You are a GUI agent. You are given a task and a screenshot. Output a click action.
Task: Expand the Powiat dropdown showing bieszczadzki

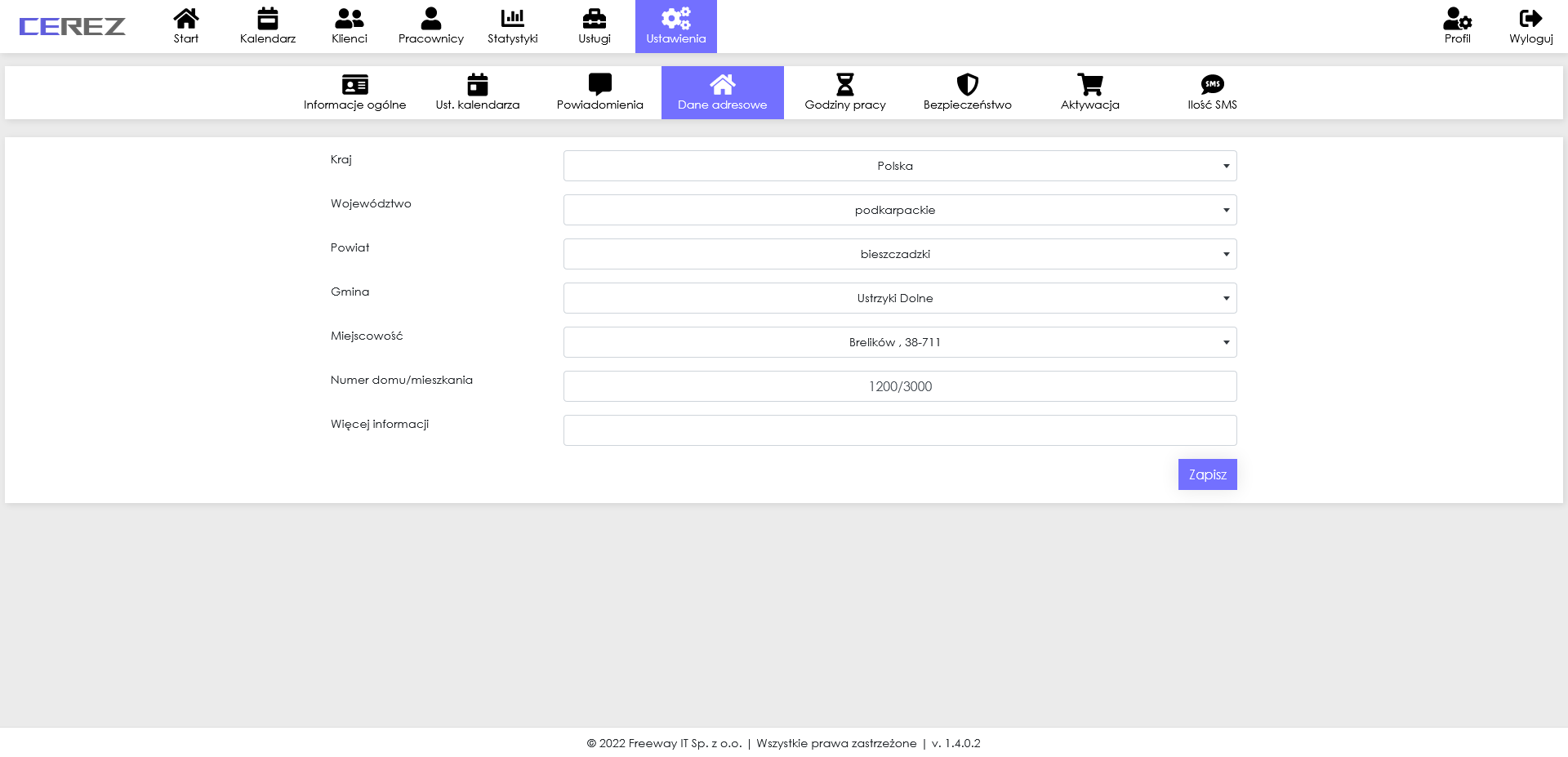tap(899, 254)
